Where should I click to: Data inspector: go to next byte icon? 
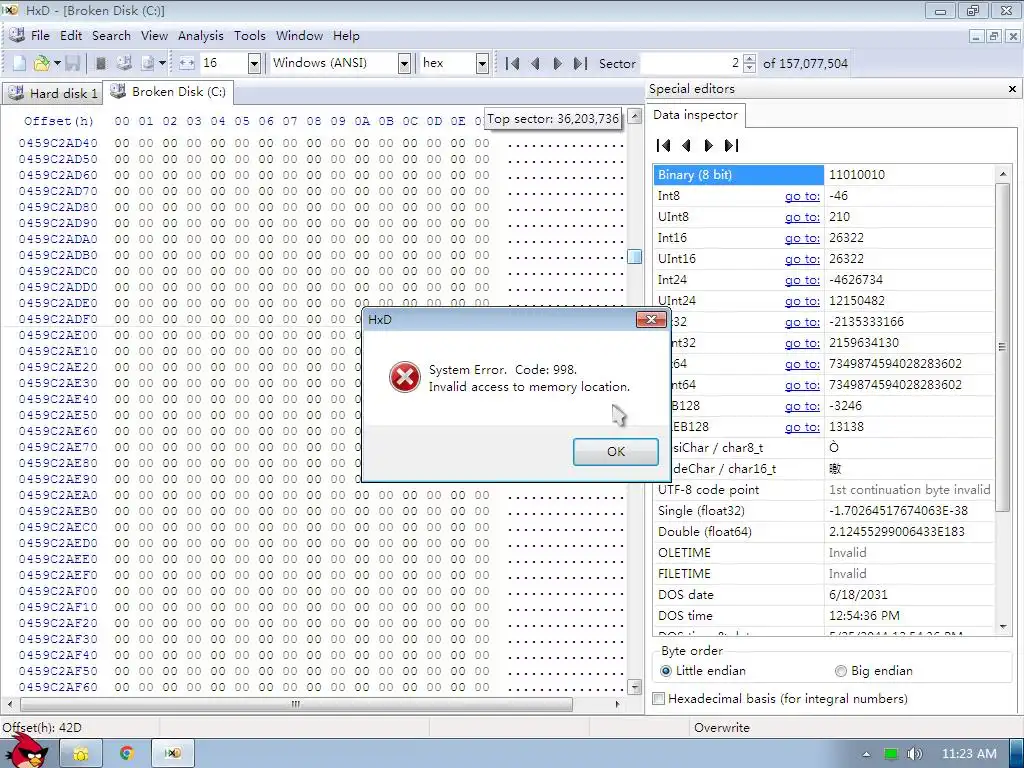click(x=709, y=146)
